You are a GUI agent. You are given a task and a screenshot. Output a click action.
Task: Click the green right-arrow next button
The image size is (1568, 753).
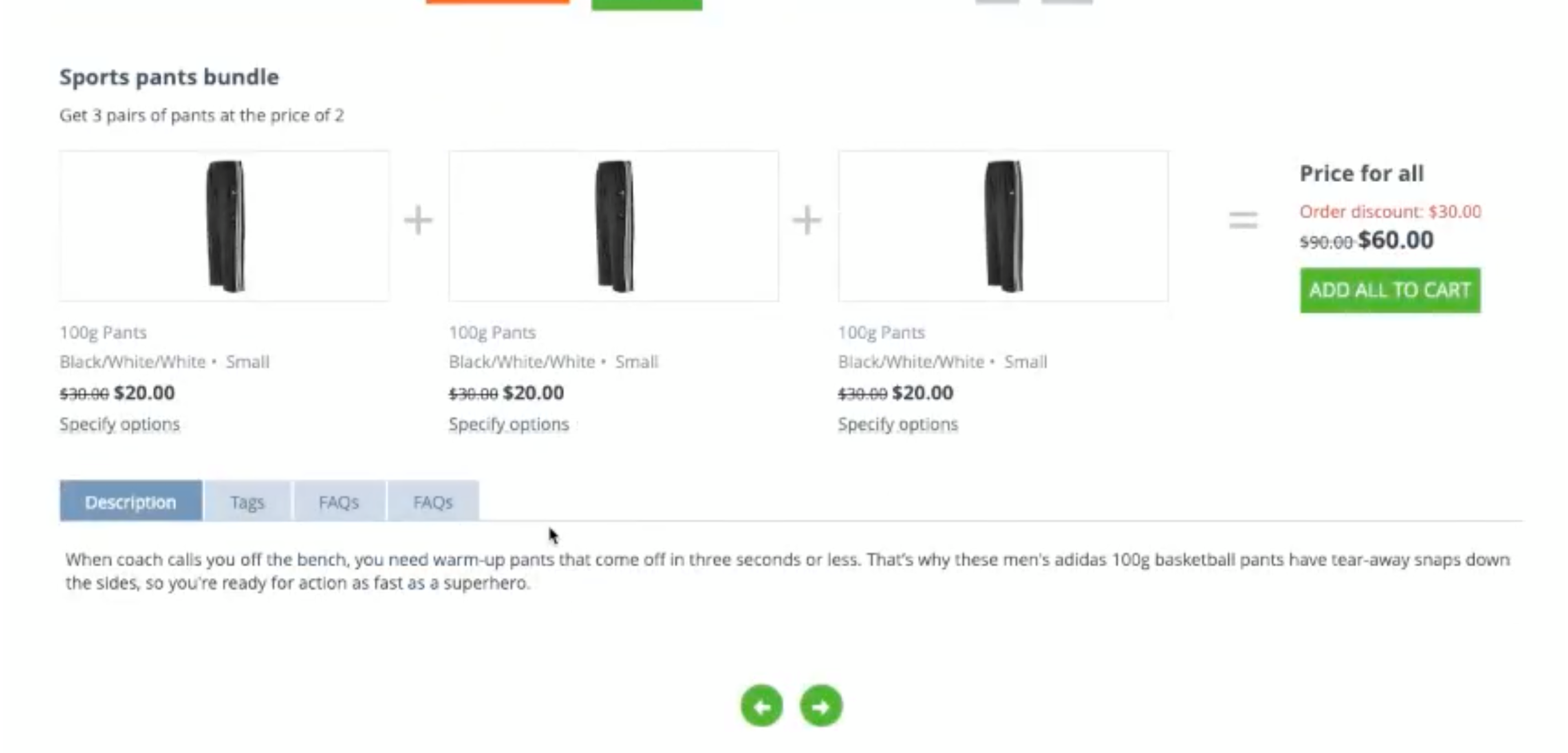(821, 706)
